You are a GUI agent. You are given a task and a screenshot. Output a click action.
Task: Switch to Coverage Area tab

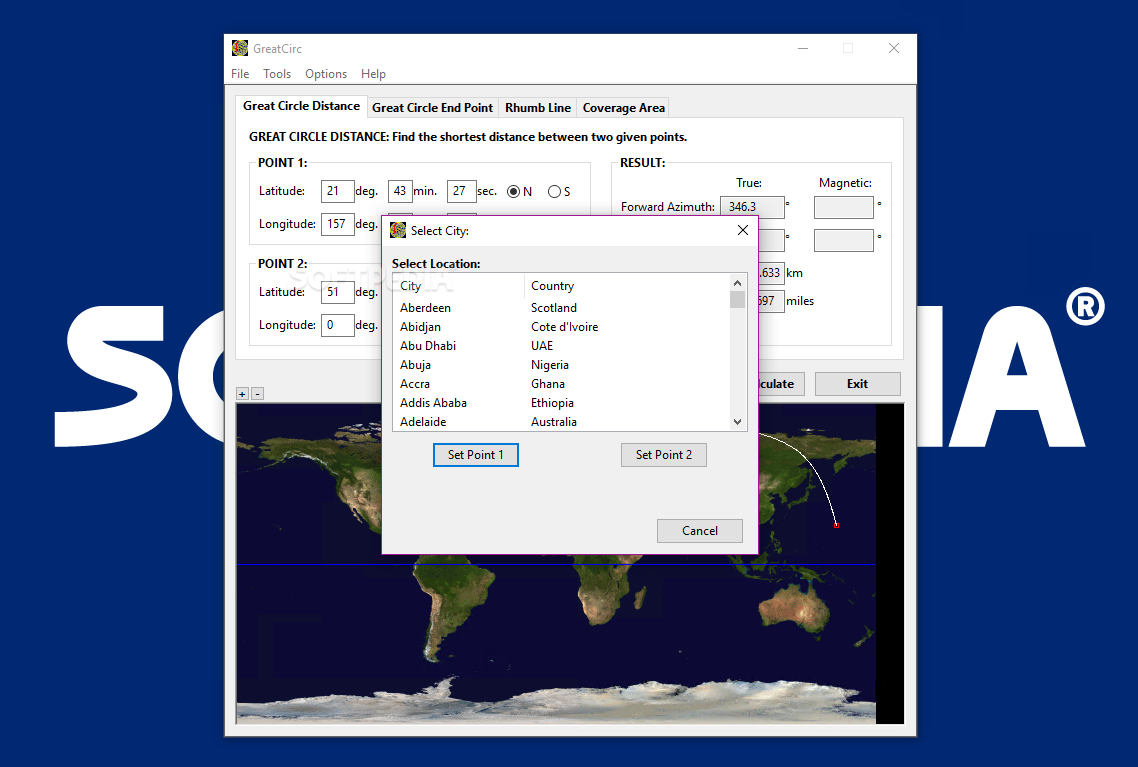(x=623, y=108)
